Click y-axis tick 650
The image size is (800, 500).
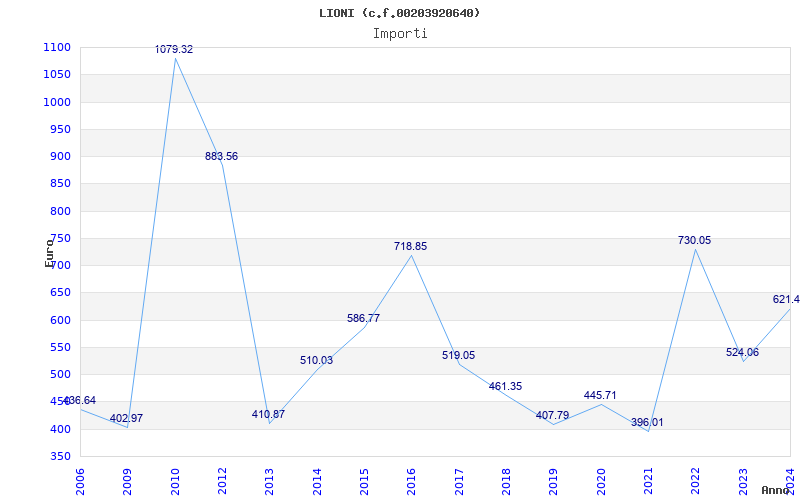63,293
